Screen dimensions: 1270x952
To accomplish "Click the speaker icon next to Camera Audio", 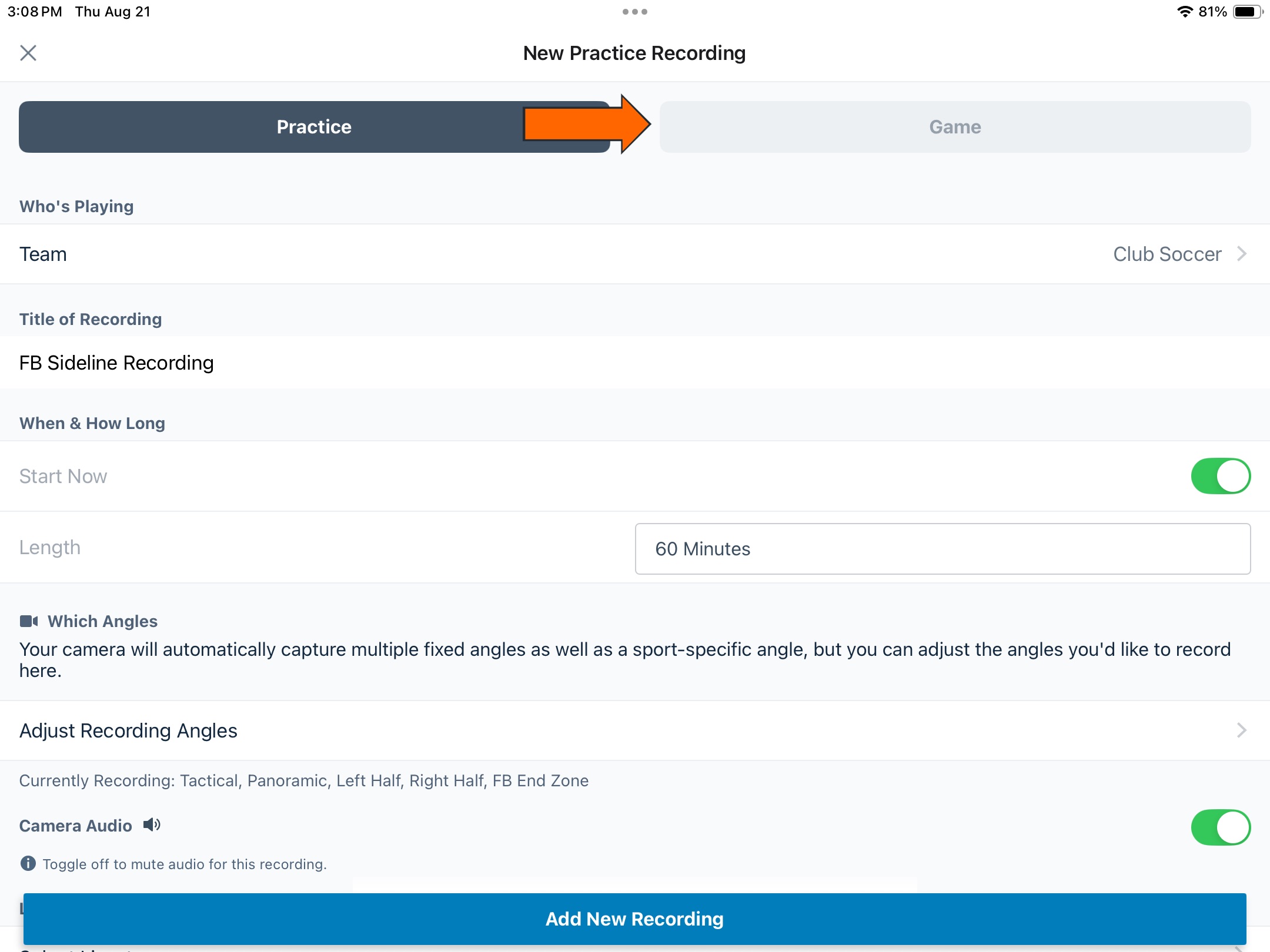I will (x=152, y=826).
